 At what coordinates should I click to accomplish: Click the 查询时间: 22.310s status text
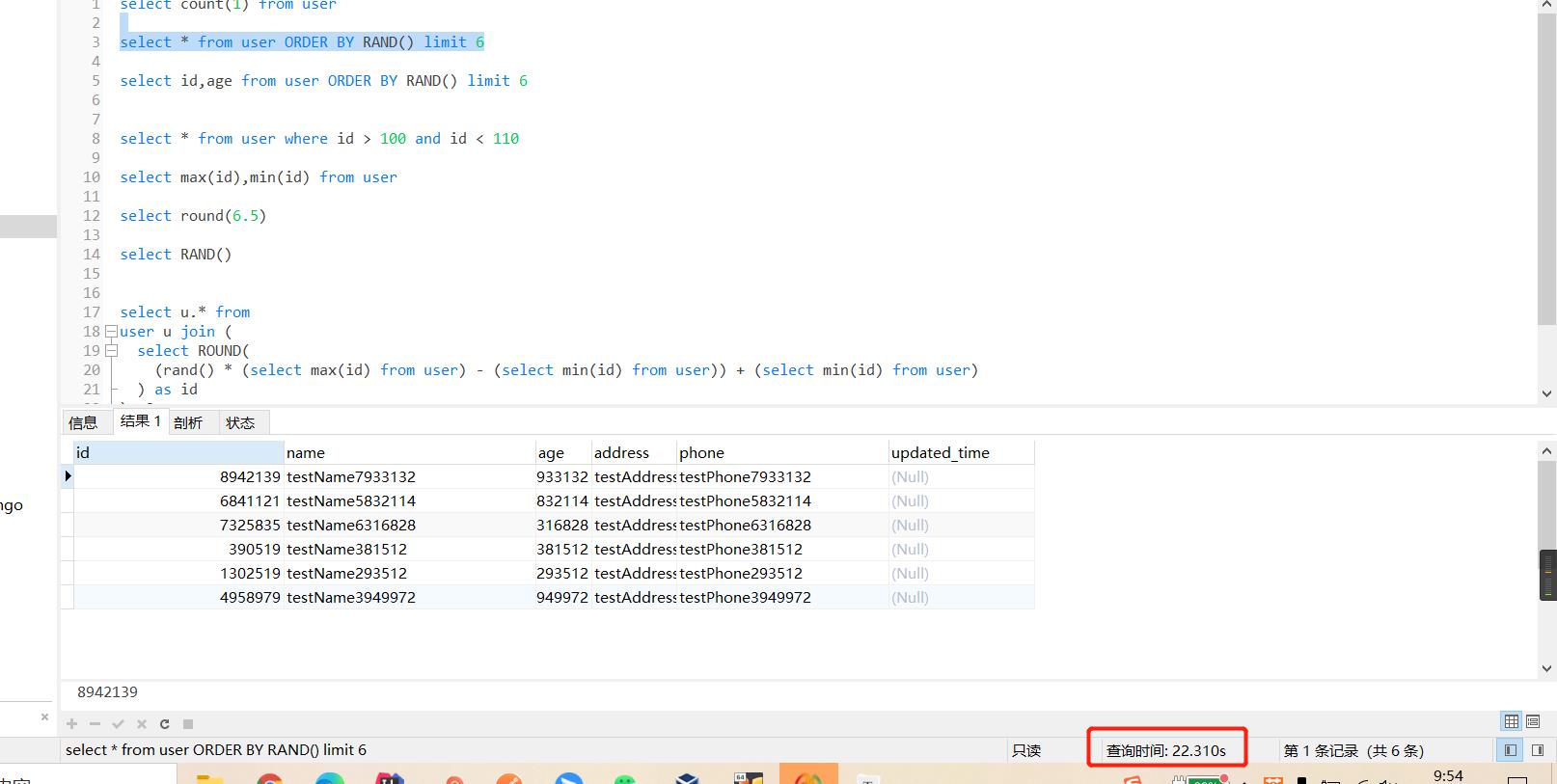point(1165,750)
